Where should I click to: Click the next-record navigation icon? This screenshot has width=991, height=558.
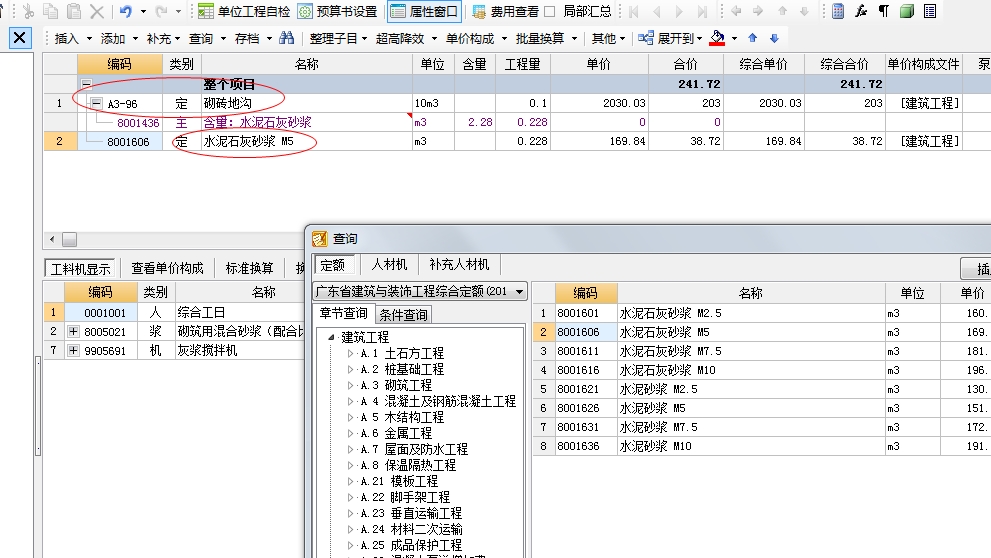point(679,11)
